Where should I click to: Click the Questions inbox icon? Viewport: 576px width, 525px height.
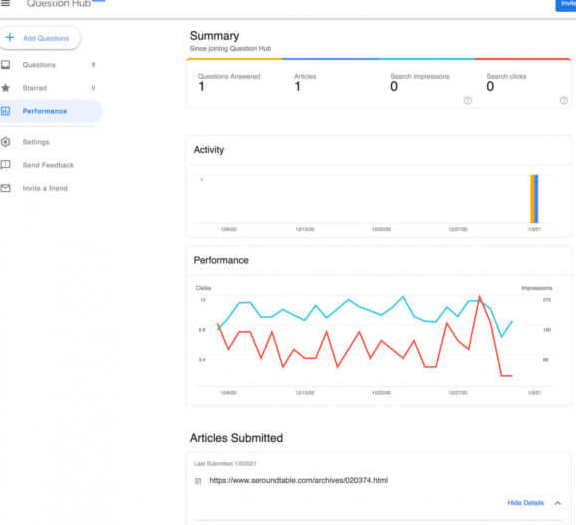click(x=6, y=65)
